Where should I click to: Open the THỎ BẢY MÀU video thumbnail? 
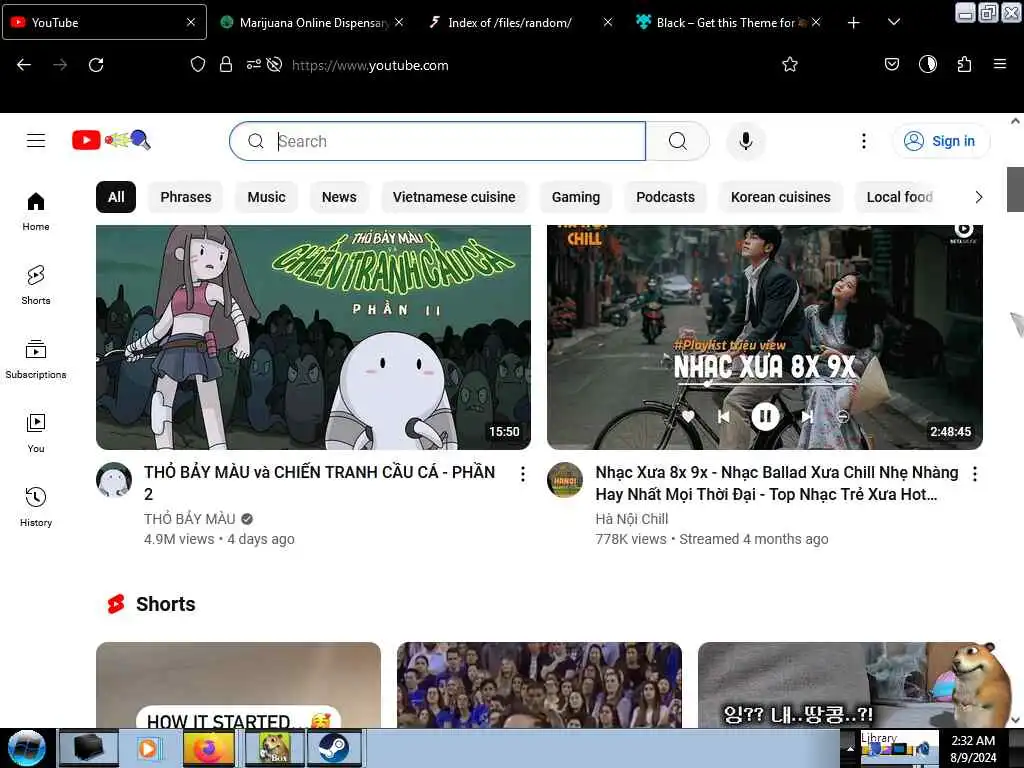coord(313,337)
